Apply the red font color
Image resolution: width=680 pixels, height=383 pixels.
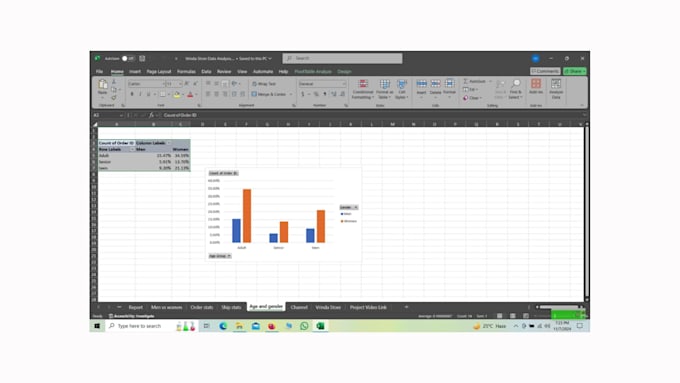coord(190,95)
